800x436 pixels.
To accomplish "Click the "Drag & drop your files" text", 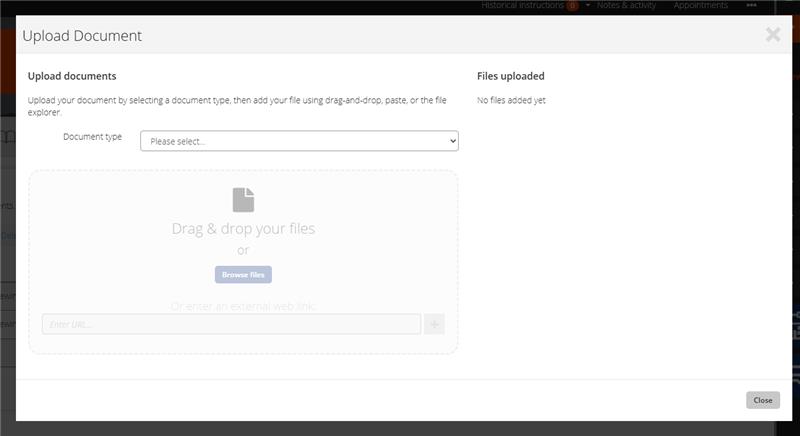I will coord(243,229).
